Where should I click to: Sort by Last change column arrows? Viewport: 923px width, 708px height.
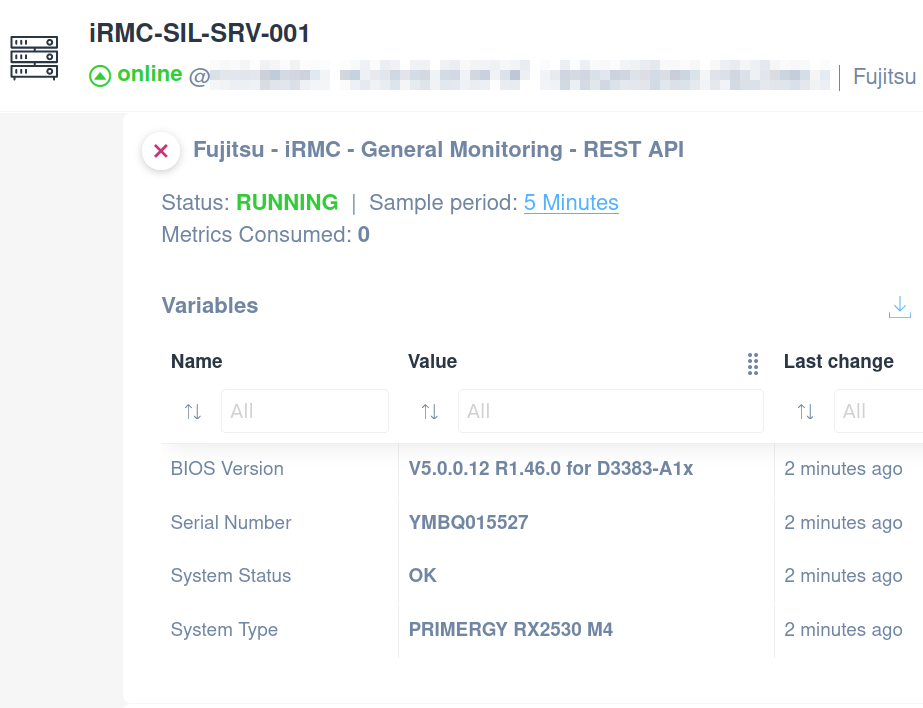(805, 411)
